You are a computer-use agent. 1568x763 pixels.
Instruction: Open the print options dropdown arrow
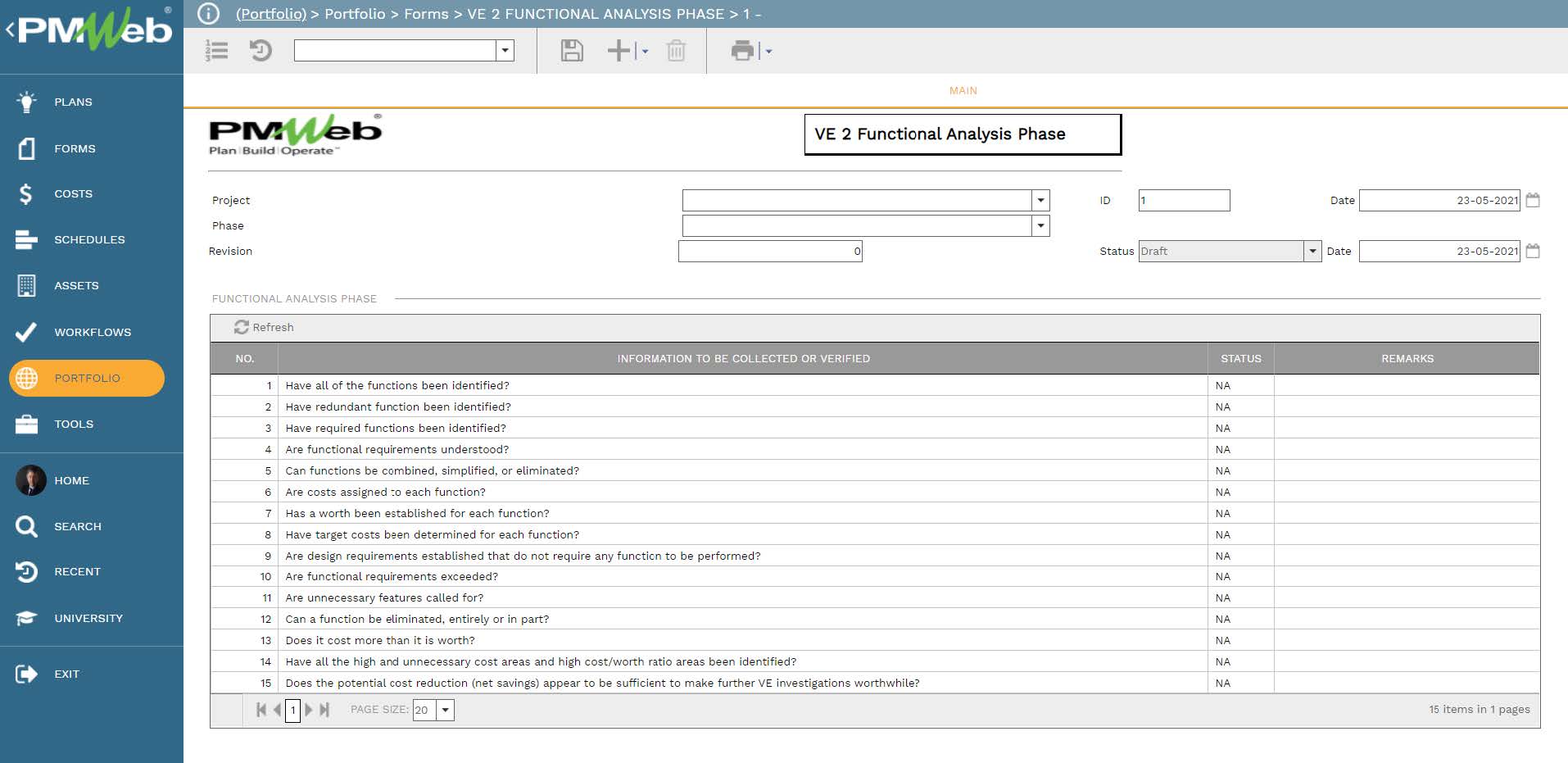click(x=766, y=50)
